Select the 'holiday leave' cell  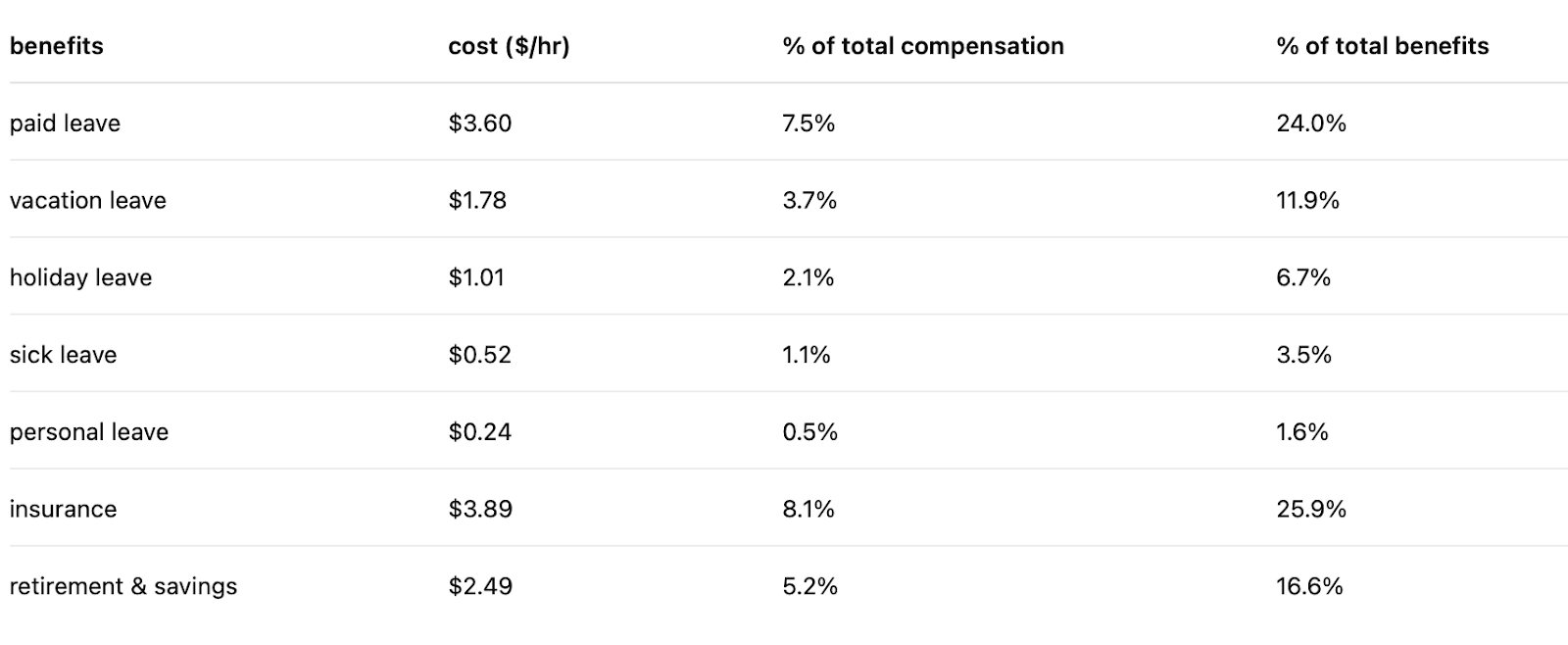tap(80, 277)
